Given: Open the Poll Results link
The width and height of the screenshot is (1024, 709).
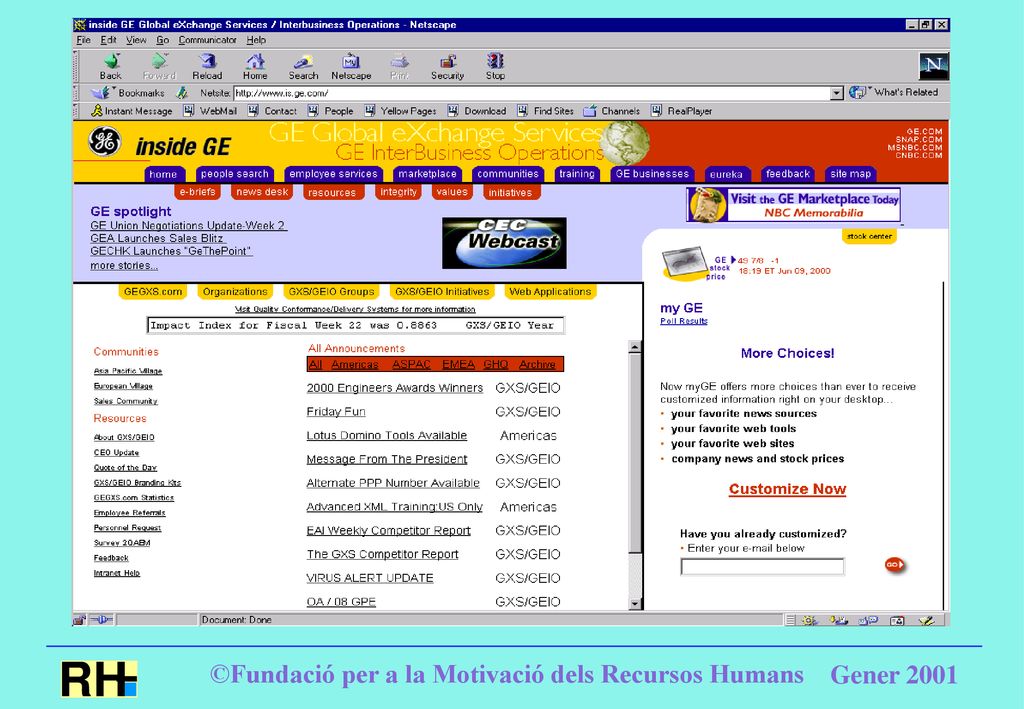Looking at the screenshot, I should 684,321.
